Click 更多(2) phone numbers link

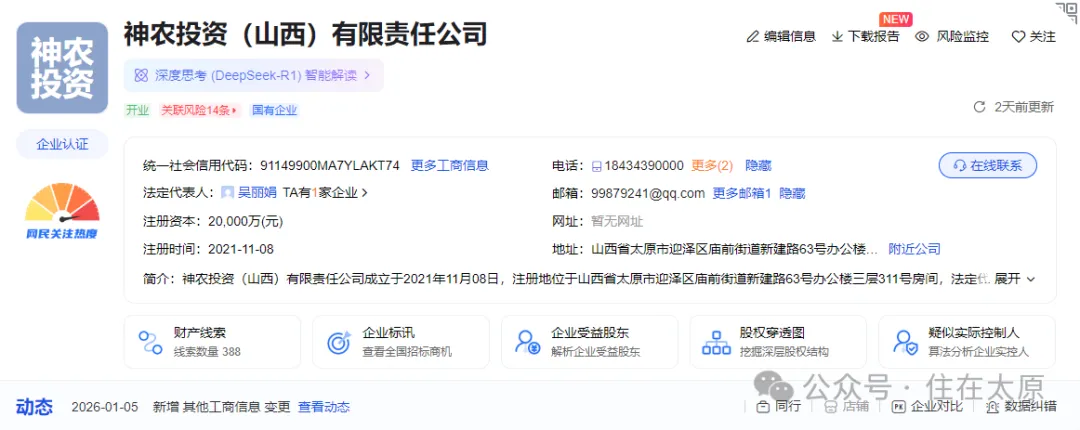(x=712, y=165)
